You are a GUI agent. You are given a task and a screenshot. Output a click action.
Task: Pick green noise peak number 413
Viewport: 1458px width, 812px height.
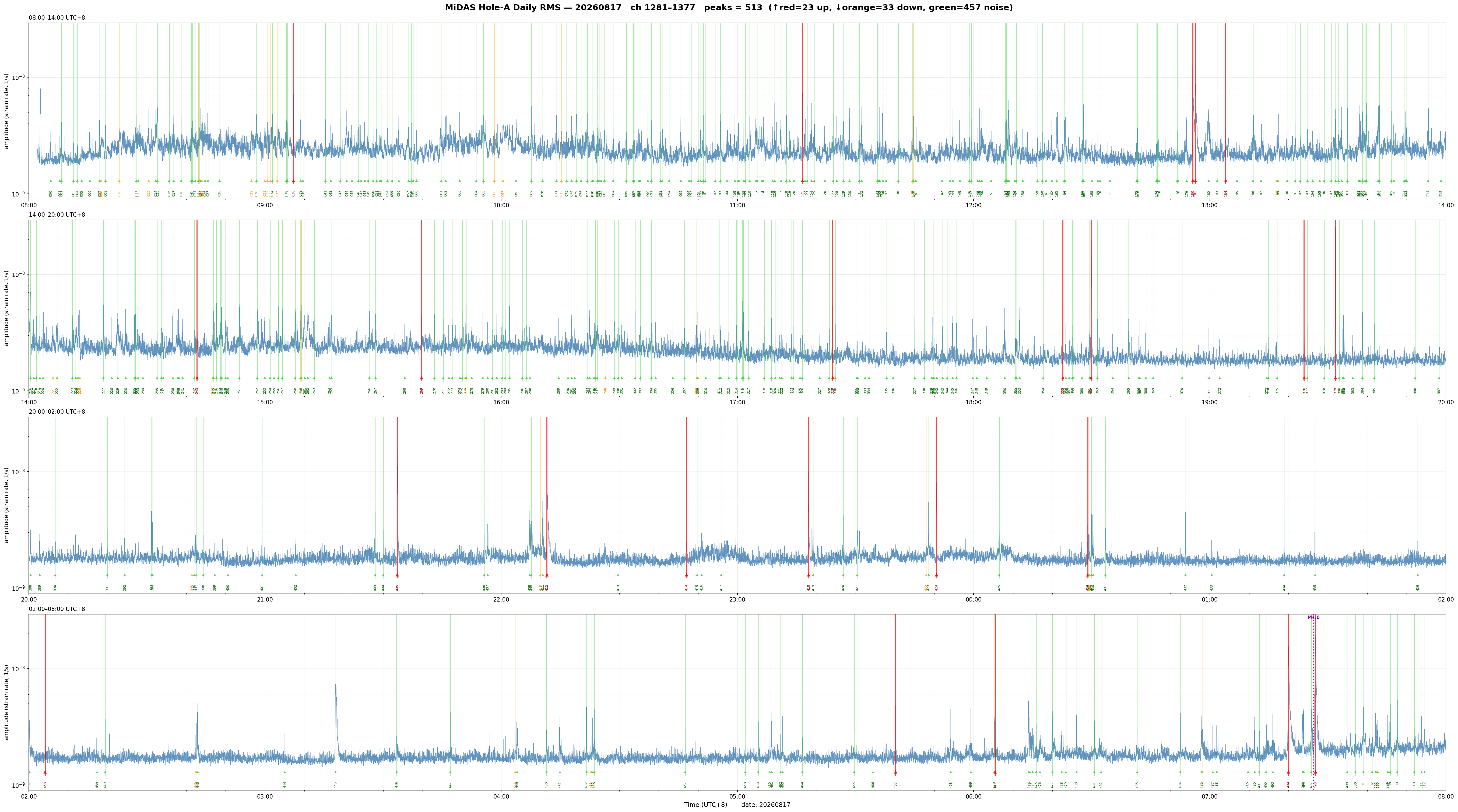(x=618, y=588)
